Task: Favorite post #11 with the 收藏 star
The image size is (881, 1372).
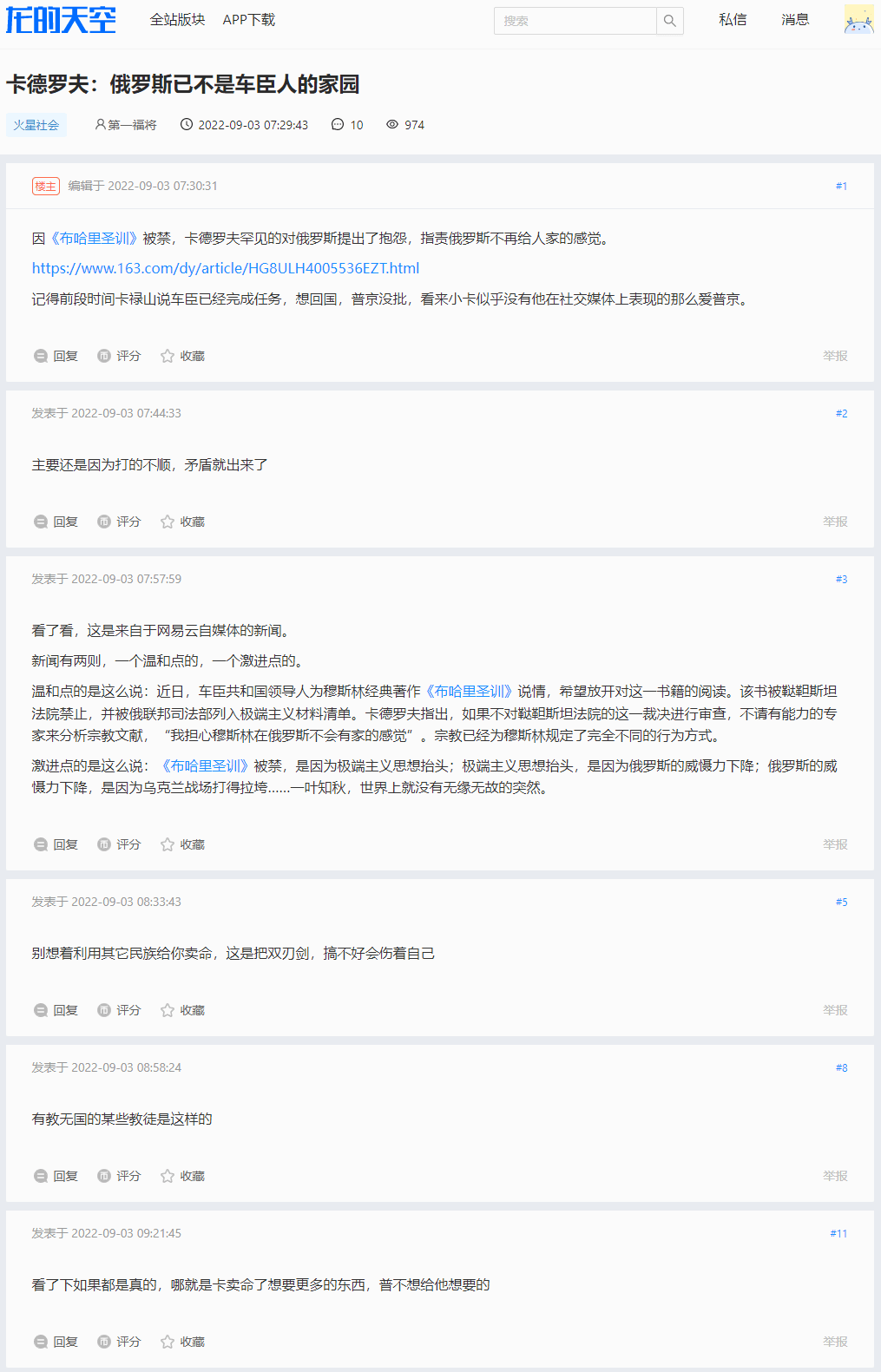Action: click(182, 1342)
